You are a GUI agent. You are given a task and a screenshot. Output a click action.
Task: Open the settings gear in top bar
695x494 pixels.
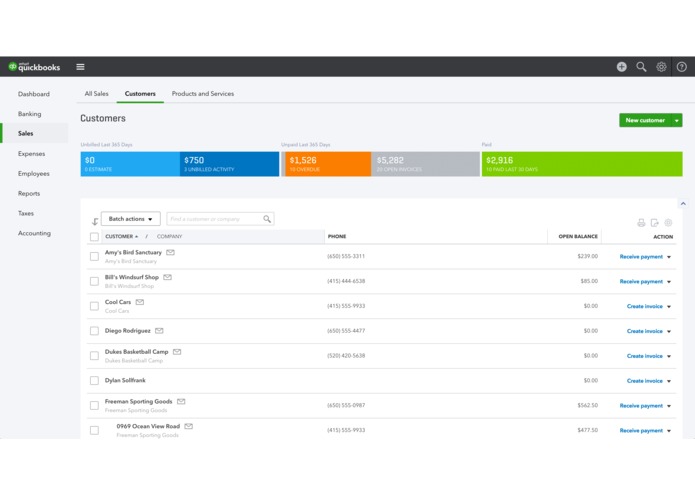[661, 67]
